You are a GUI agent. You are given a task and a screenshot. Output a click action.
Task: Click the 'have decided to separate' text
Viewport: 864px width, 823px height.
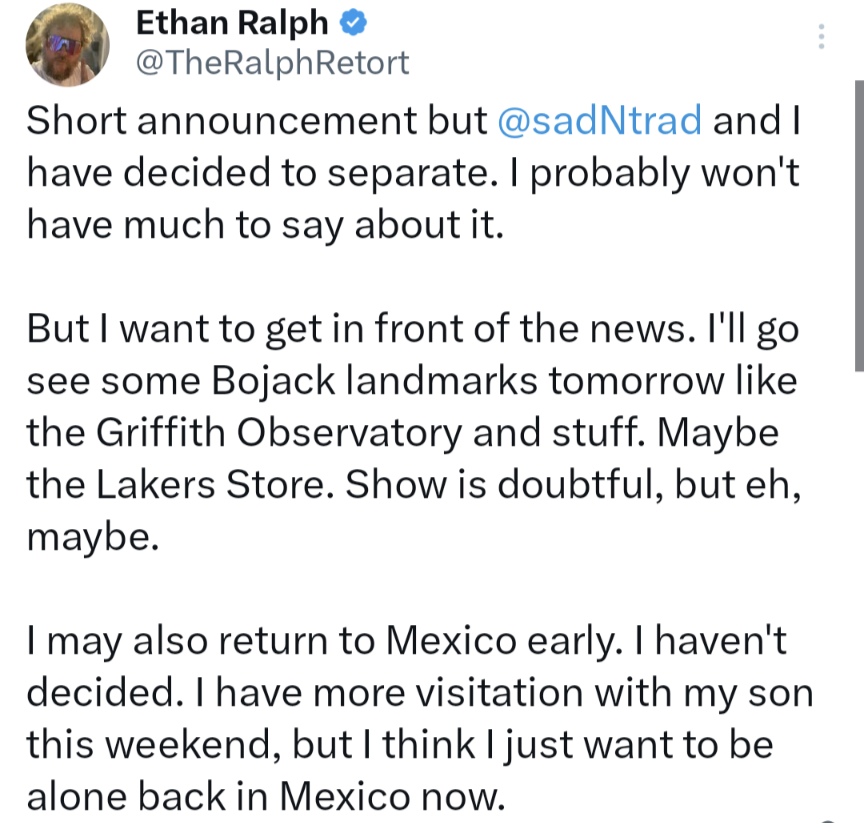258,172
